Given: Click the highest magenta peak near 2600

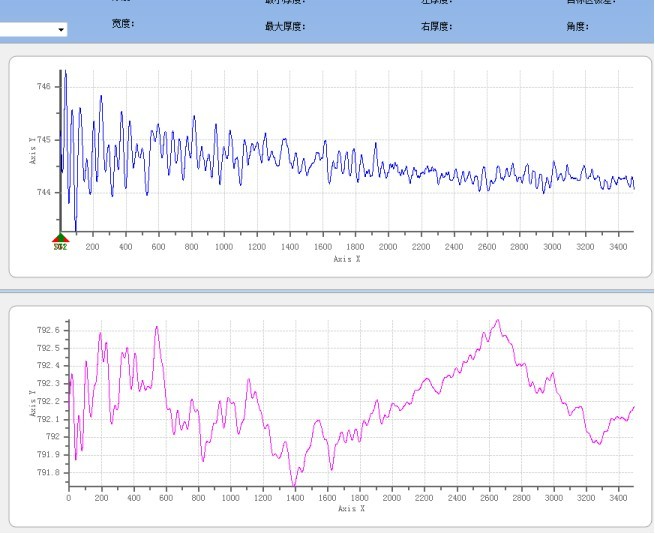Looking at the screenshot, I should [x=498, y=321].
